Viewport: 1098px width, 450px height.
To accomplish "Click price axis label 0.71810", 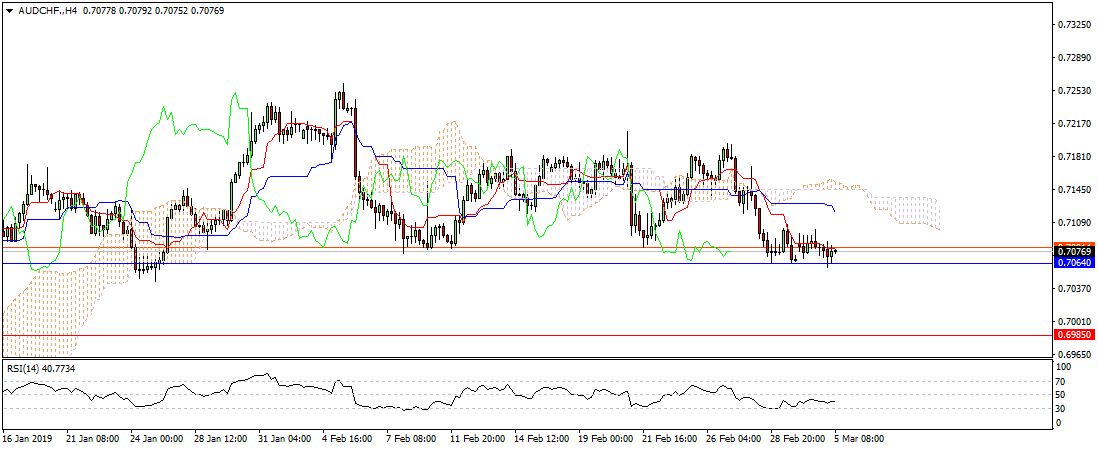I will 1073,156.
